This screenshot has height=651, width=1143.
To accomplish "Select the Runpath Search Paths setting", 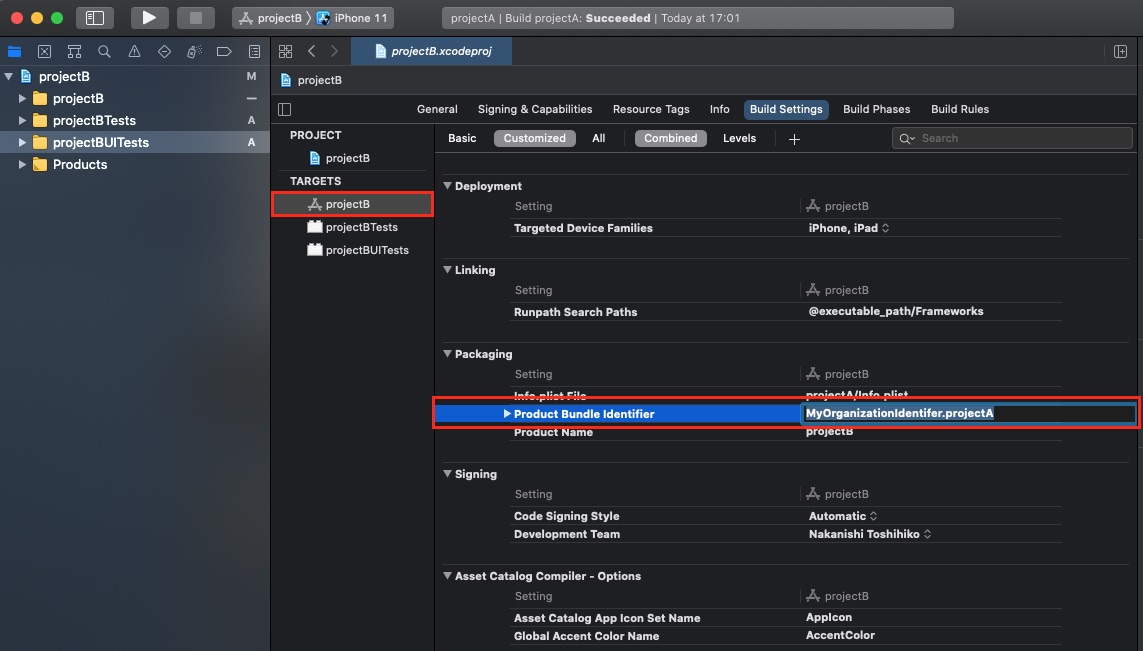I will click(x=575, y=312).
